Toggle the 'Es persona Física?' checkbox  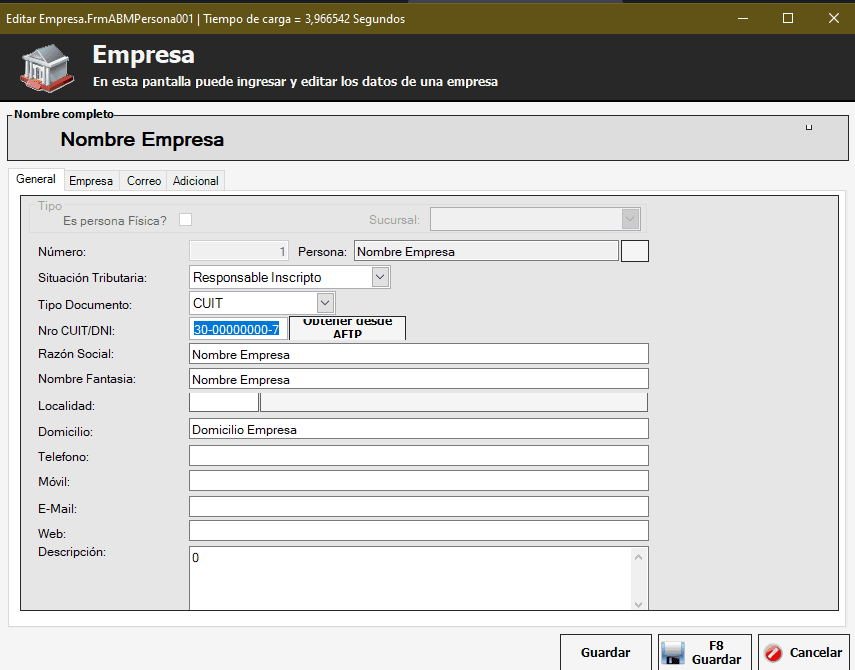[185, 220]
